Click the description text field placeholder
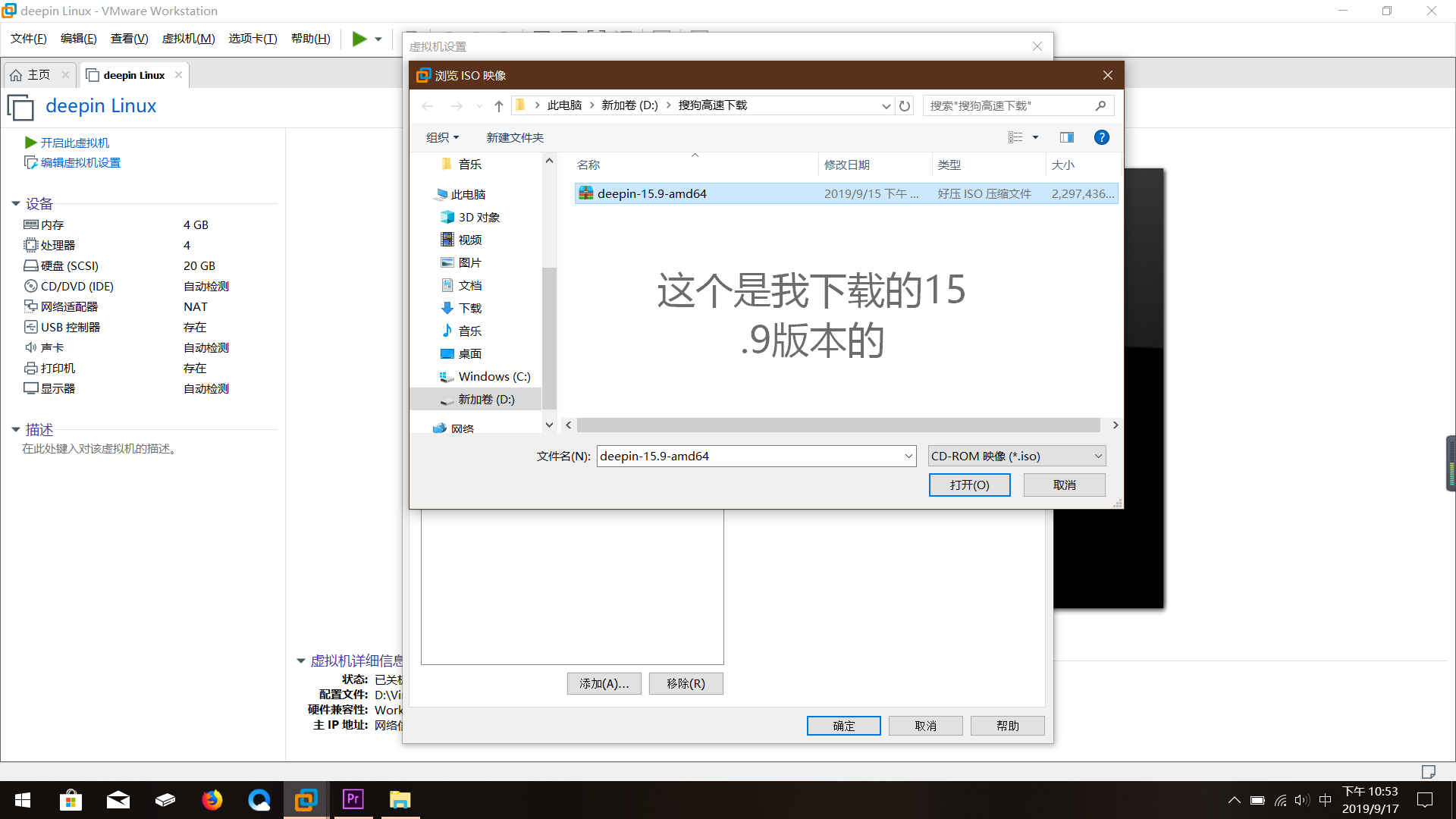Viewport: 1456px width, 819px height. [x=100, y=448]
